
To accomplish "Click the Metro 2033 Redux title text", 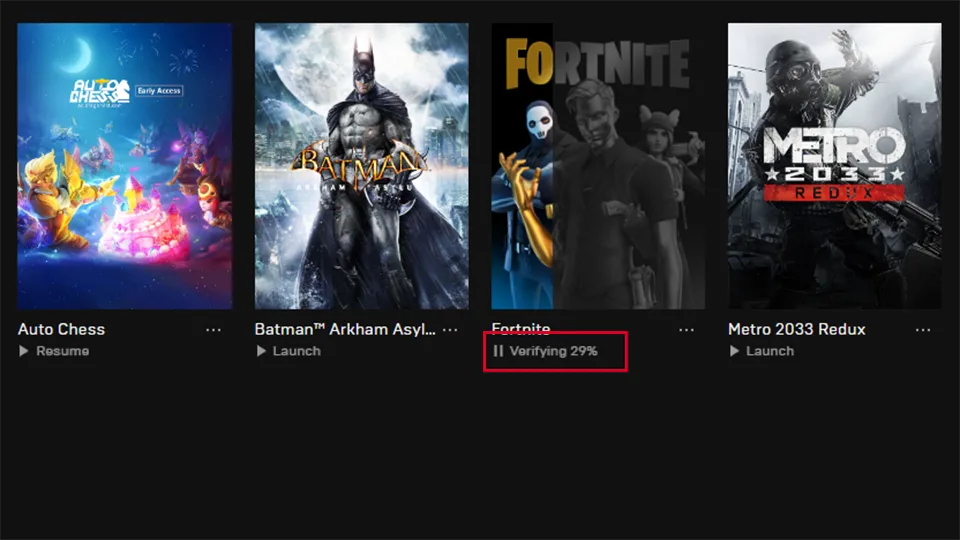I will [797, 329].
